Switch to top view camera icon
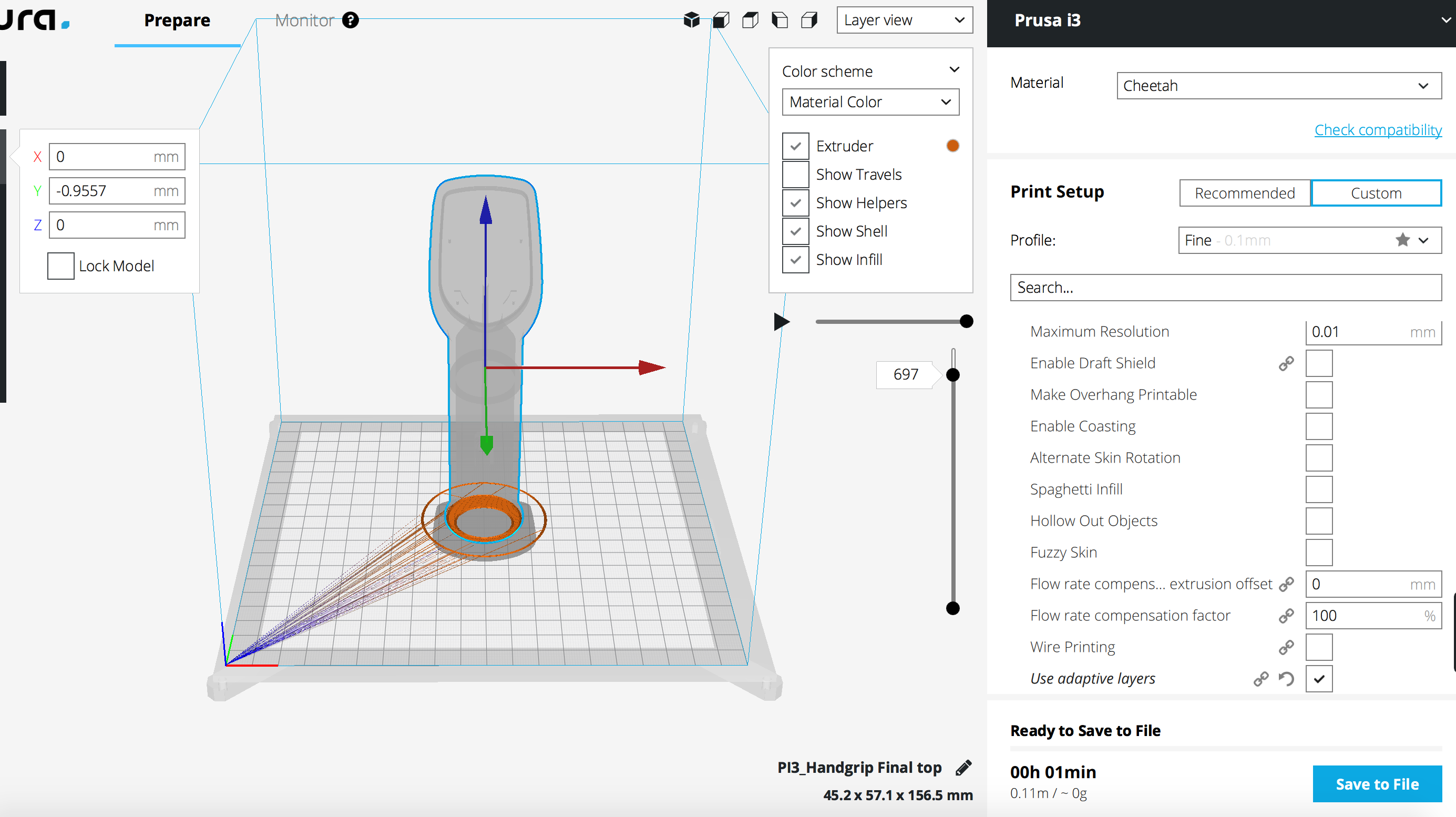Image resolution: width=1456 pixels, height=817 pixels. [x=751, y=21]
